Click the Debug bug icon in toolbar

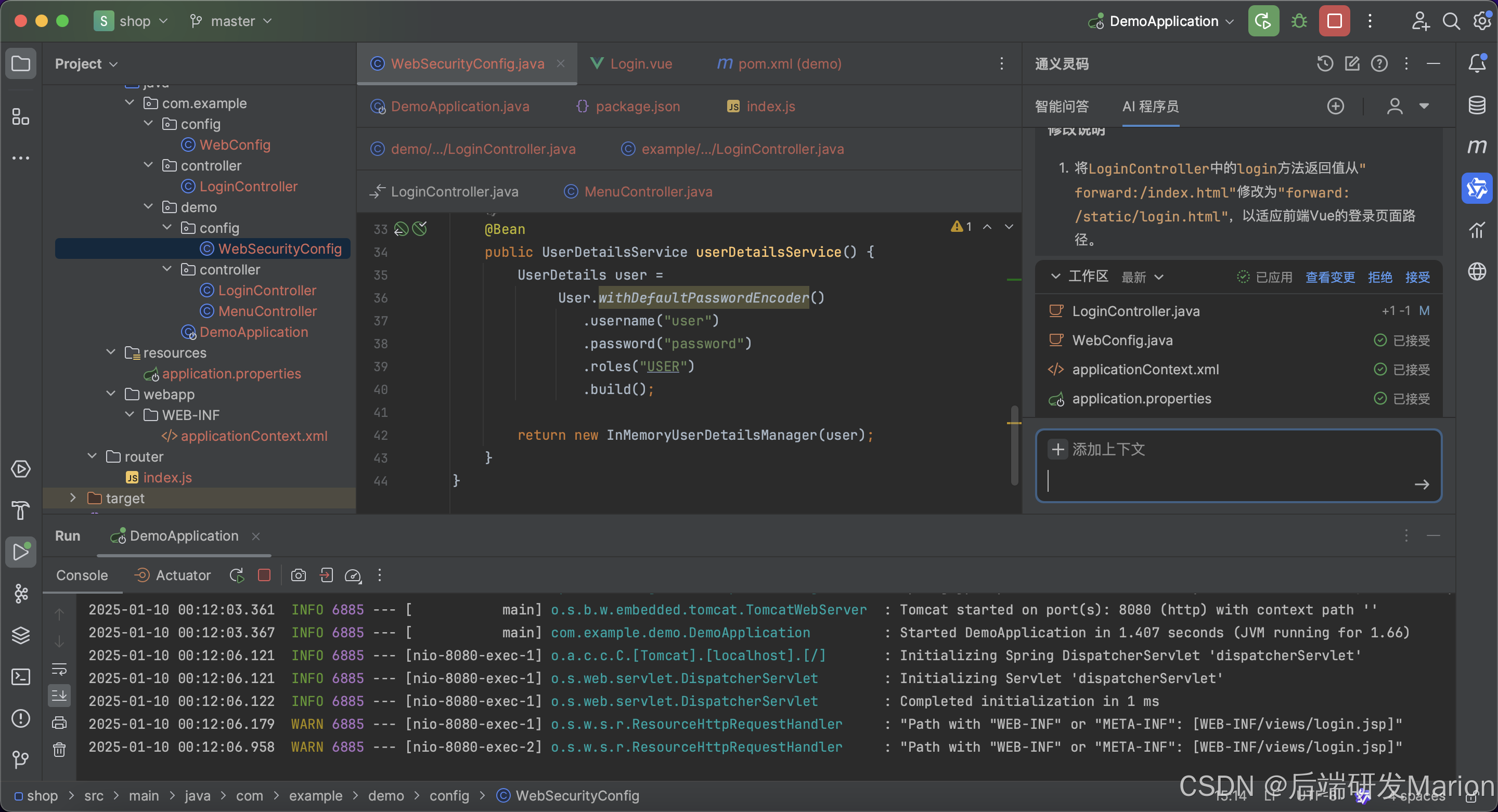(1299, 21)
